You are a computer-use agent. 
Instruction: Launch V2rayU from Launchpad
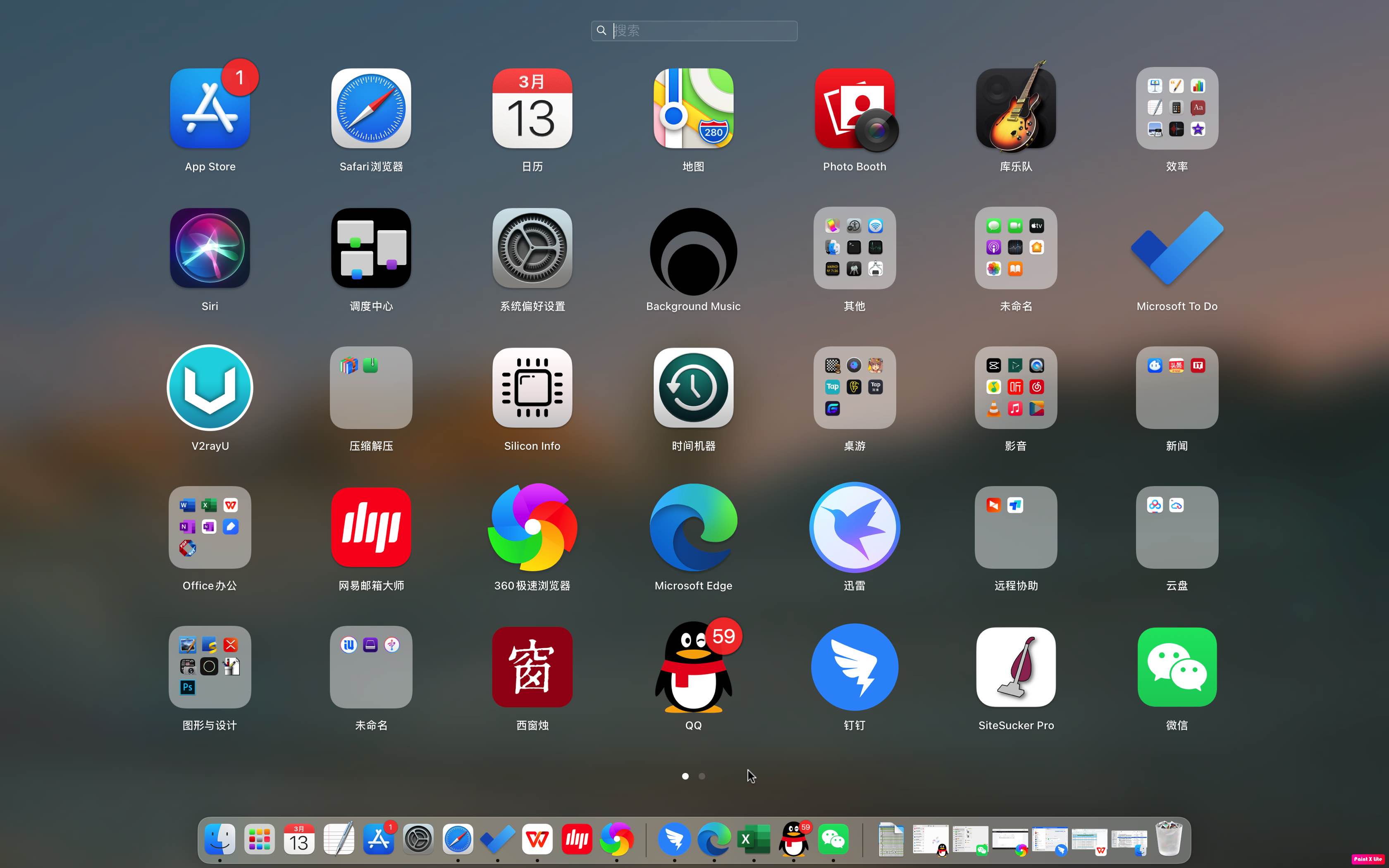pos(210,388)
